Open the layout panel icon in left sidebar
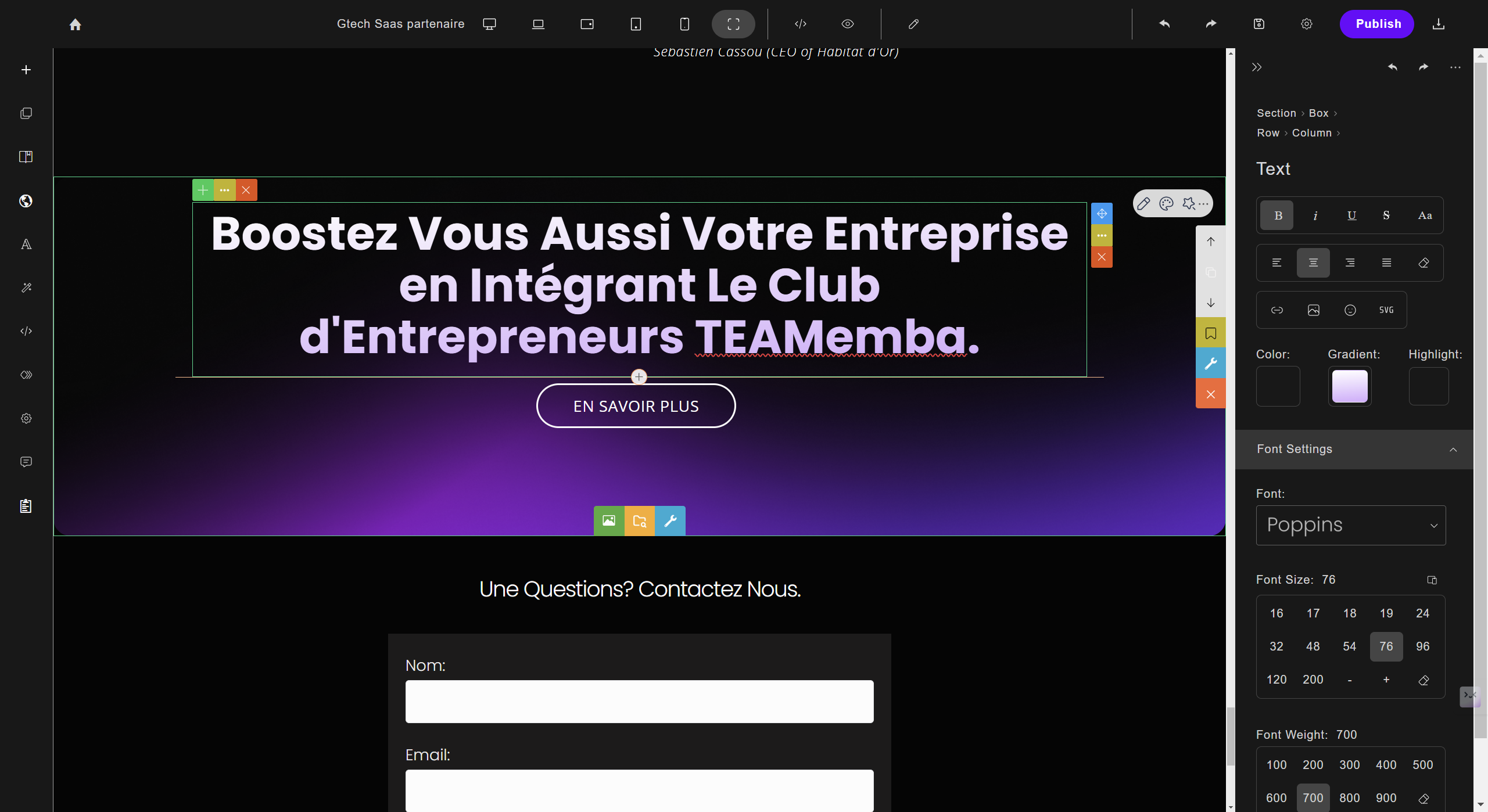 pyautogui.click(x=26, y=157)
